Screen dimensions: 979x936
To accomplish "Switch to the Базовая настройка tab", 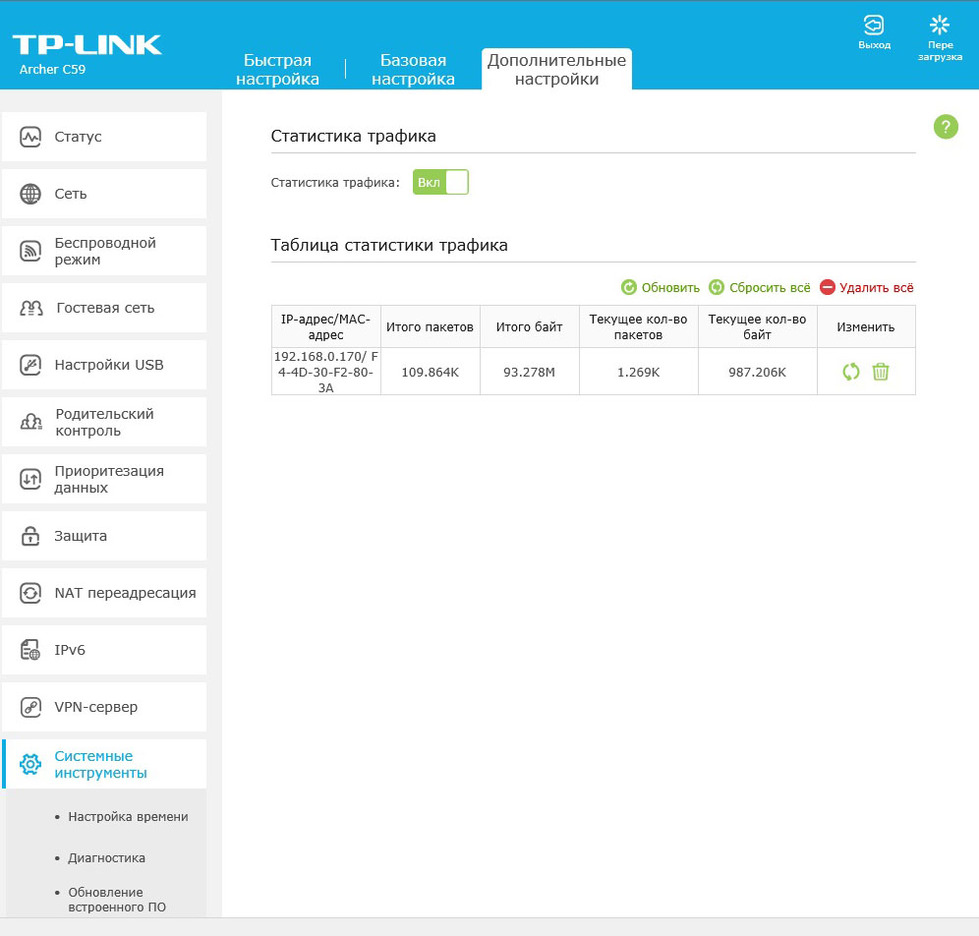I will (x=413, y=70).
